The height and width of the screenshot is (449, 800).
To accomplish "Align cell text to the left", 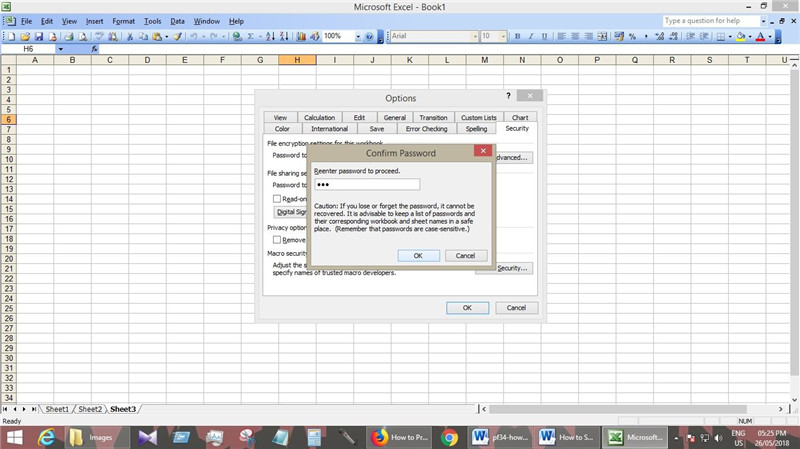I will [x=561, y=36].
